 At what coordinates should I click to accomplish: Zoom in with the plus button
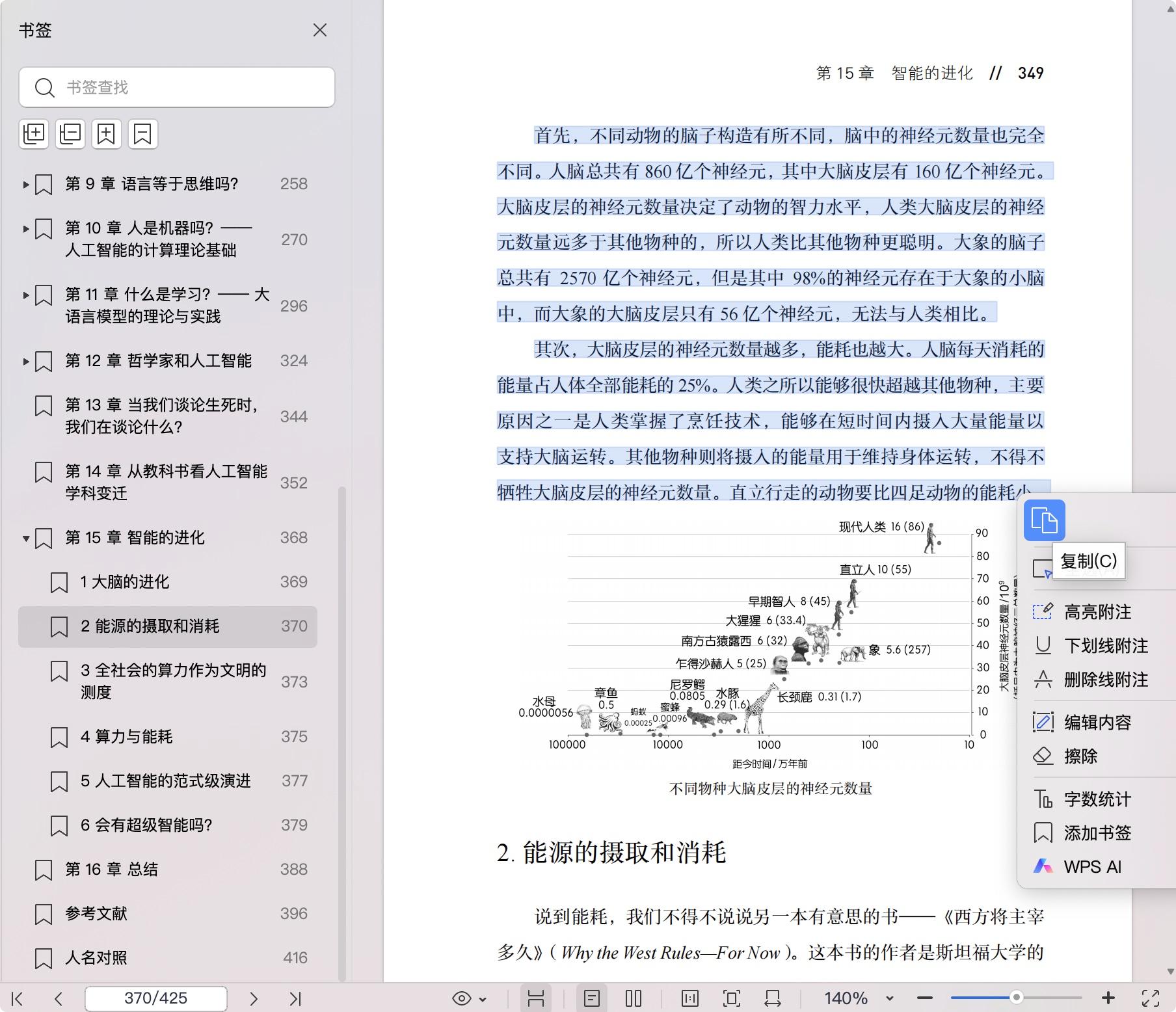click(1108, 998)
